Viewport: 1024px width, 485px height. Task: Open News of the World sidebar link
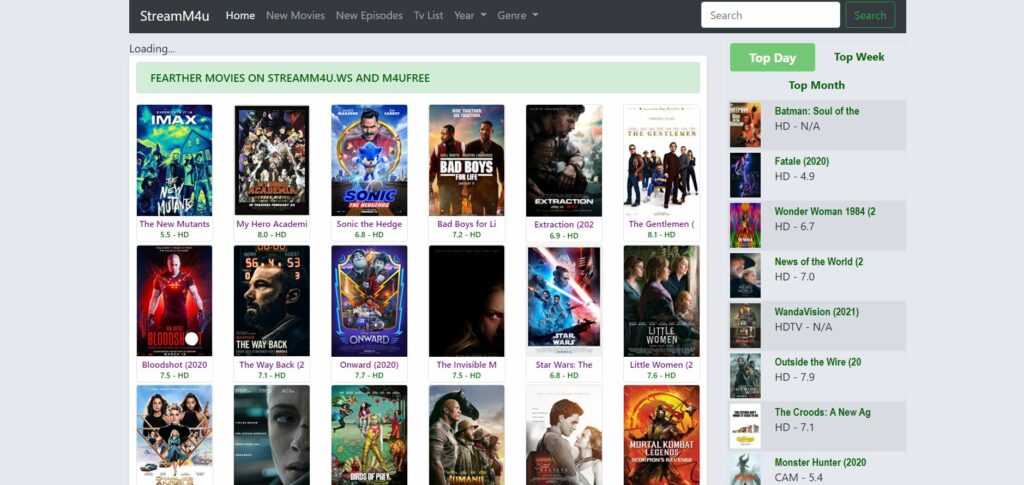[x=819, y=262]
